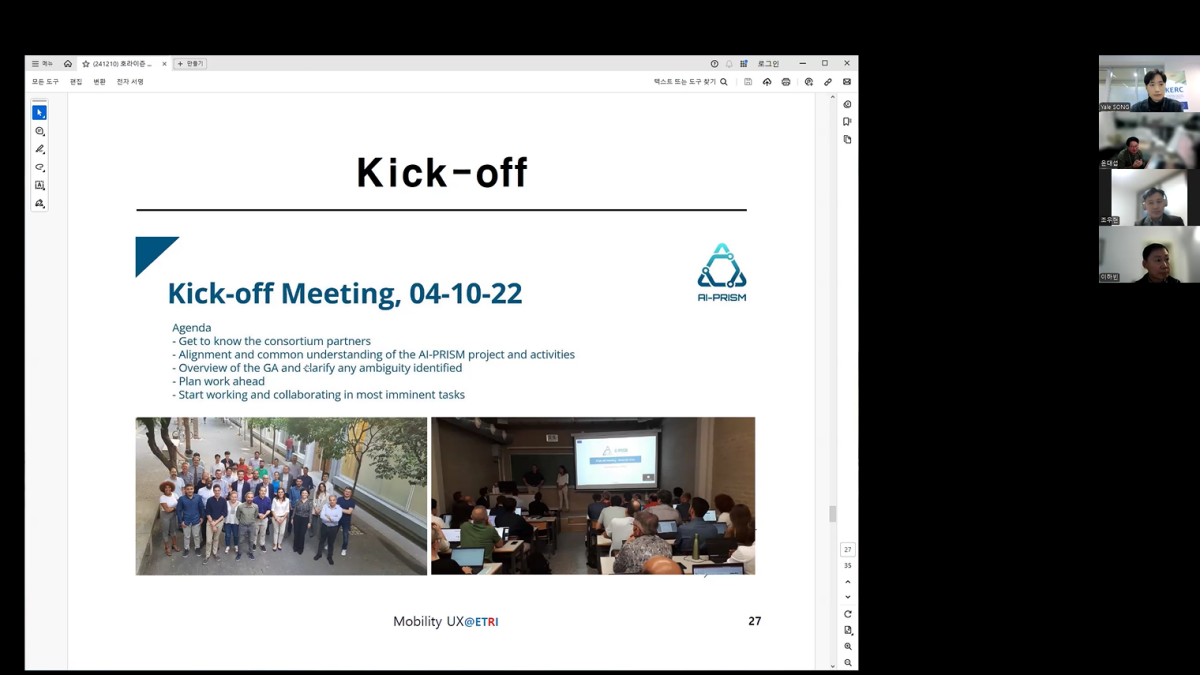
Task: Select the freehand draw tool
Action: pyautogui.click(x=40, y=167)
